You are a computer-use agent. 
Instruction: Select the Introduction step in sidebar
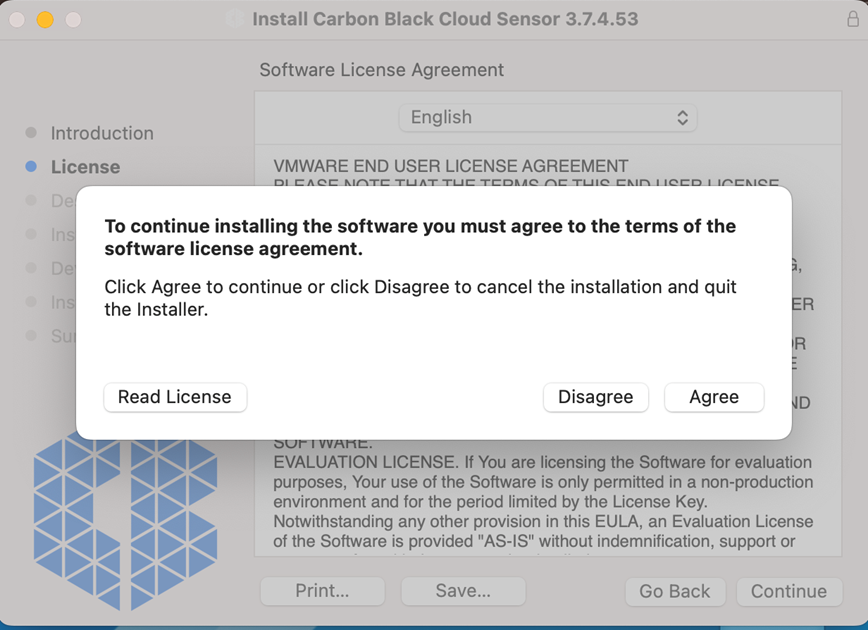pos(102,133)
